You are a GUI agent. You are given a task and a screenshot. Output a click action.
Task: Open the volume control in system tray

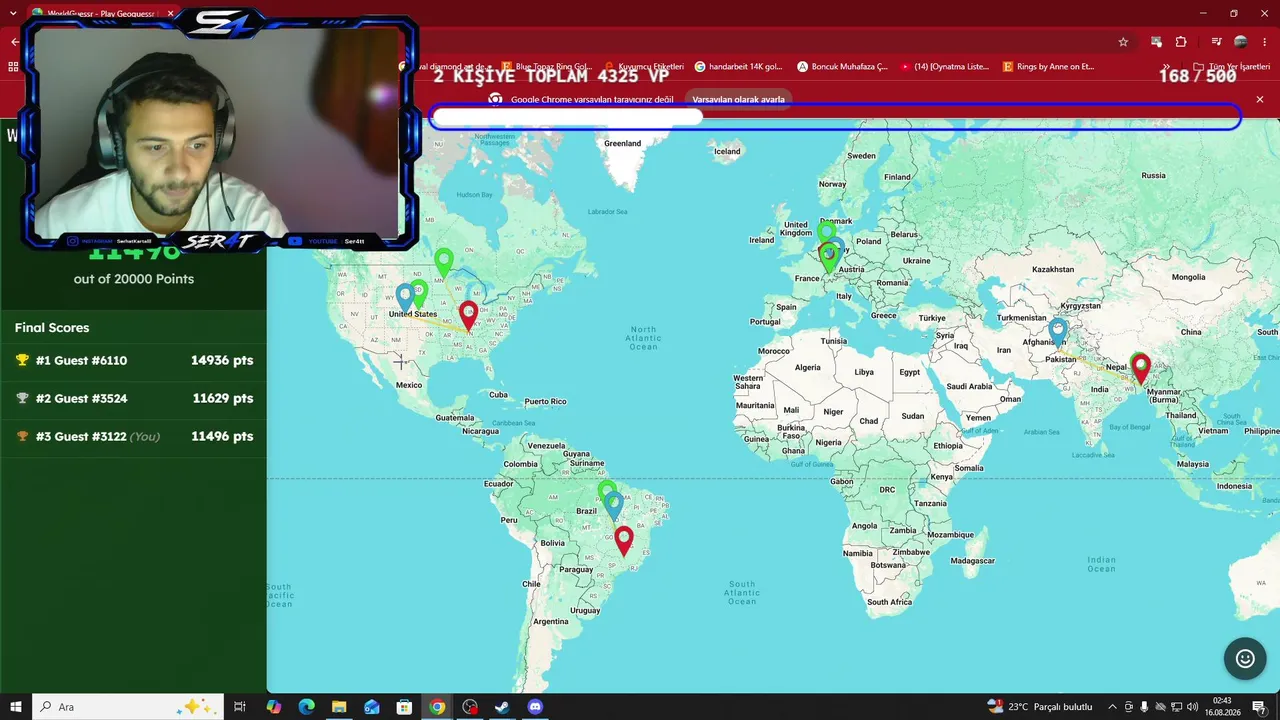pyautogui.click(x=1193, y=707)
